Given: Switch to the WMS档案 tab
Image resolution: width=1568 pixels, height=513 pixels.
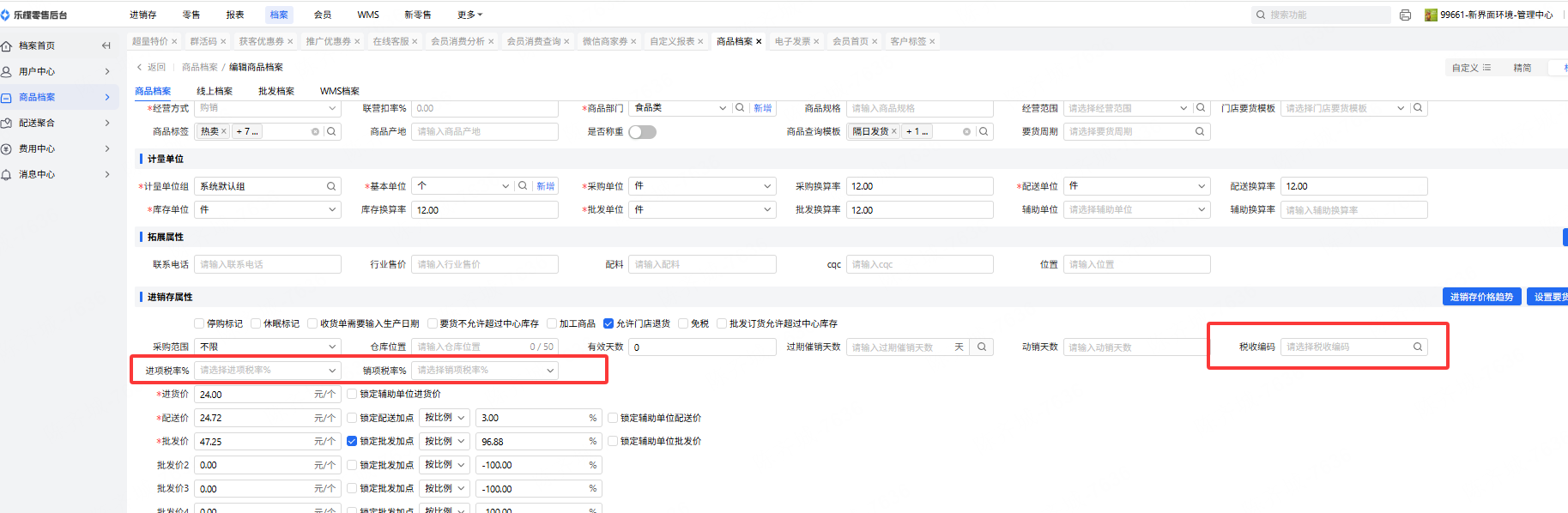Looking at the screenshot, I should click(340, 91).
